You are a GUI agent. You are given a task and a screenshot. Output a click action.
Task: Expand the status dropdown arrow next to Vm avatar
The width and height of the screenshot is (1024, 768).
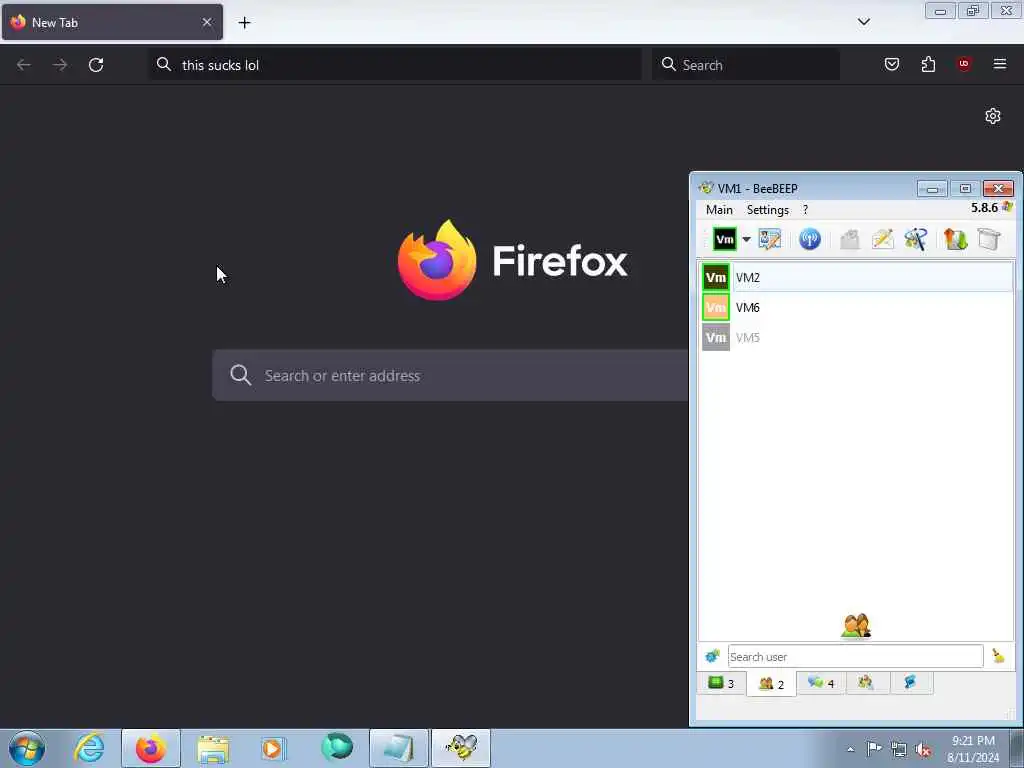click(746, 239)
